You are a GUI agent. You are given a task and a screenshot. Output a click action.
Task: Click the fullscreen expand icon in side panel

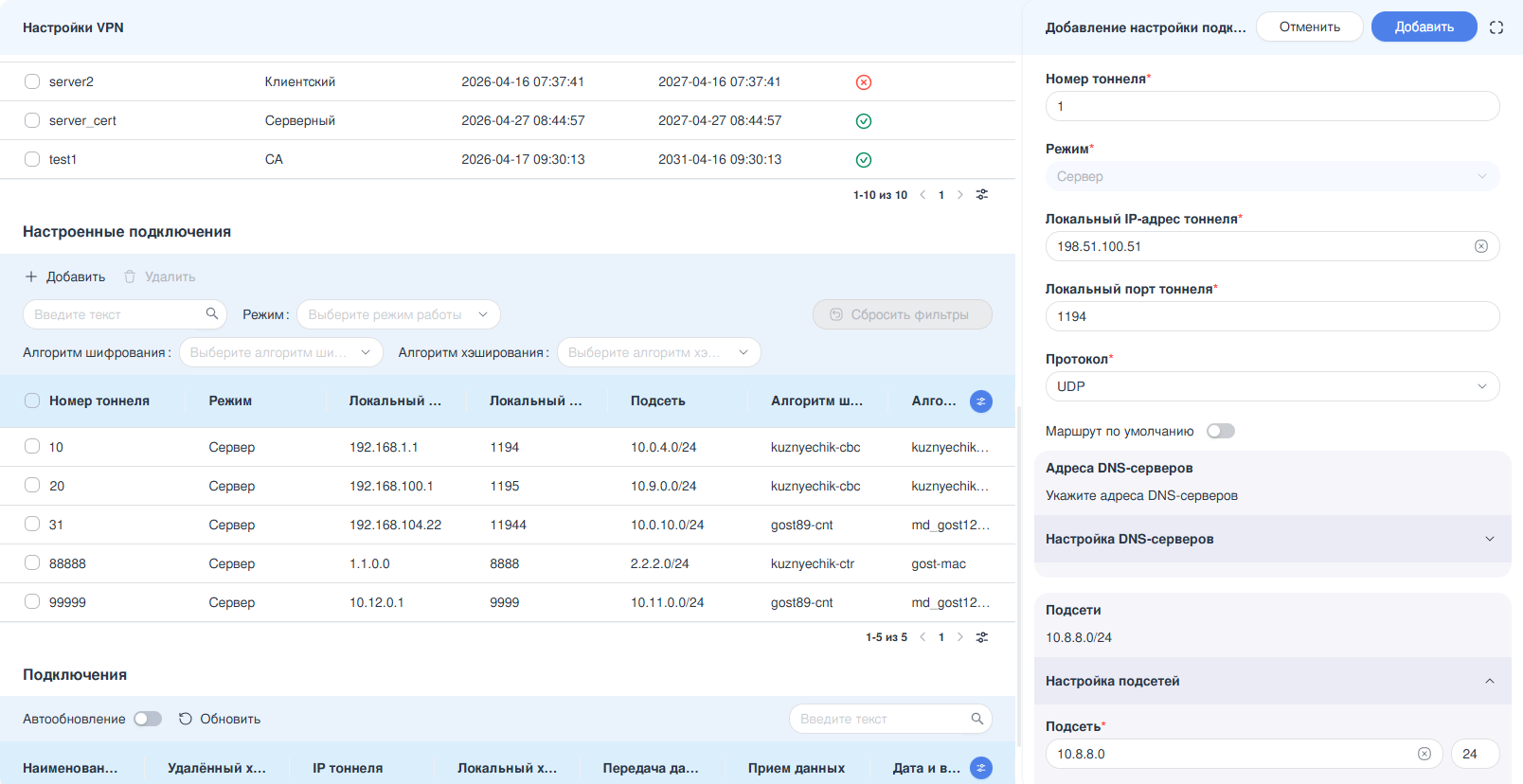[x=1496, y=27]
